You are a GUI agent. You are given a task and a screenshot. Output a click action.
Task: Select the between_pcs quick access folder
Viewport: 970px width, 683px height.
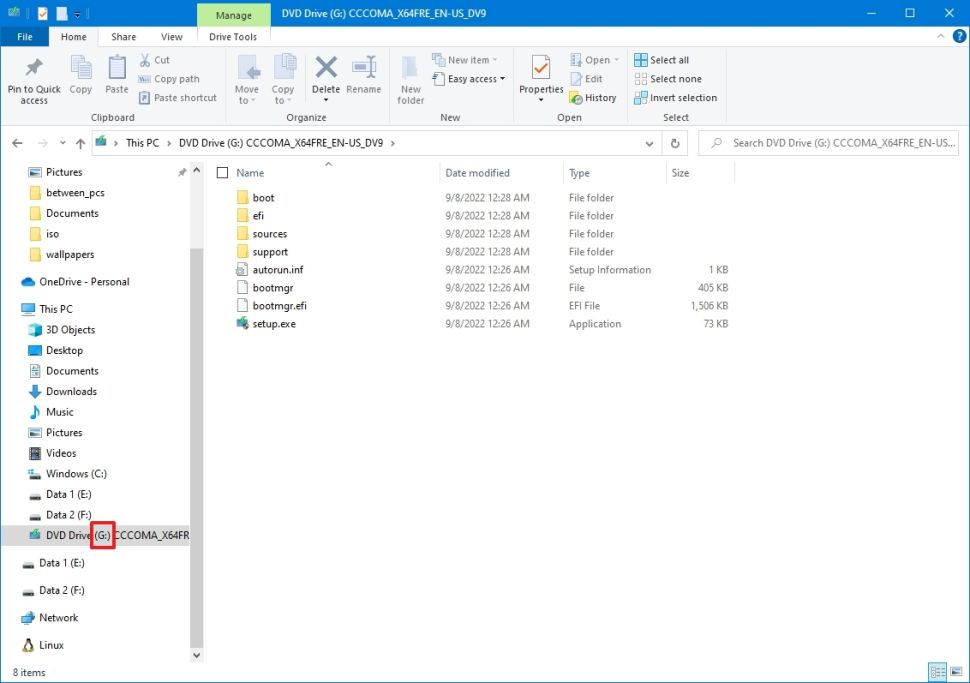point(67,193)
